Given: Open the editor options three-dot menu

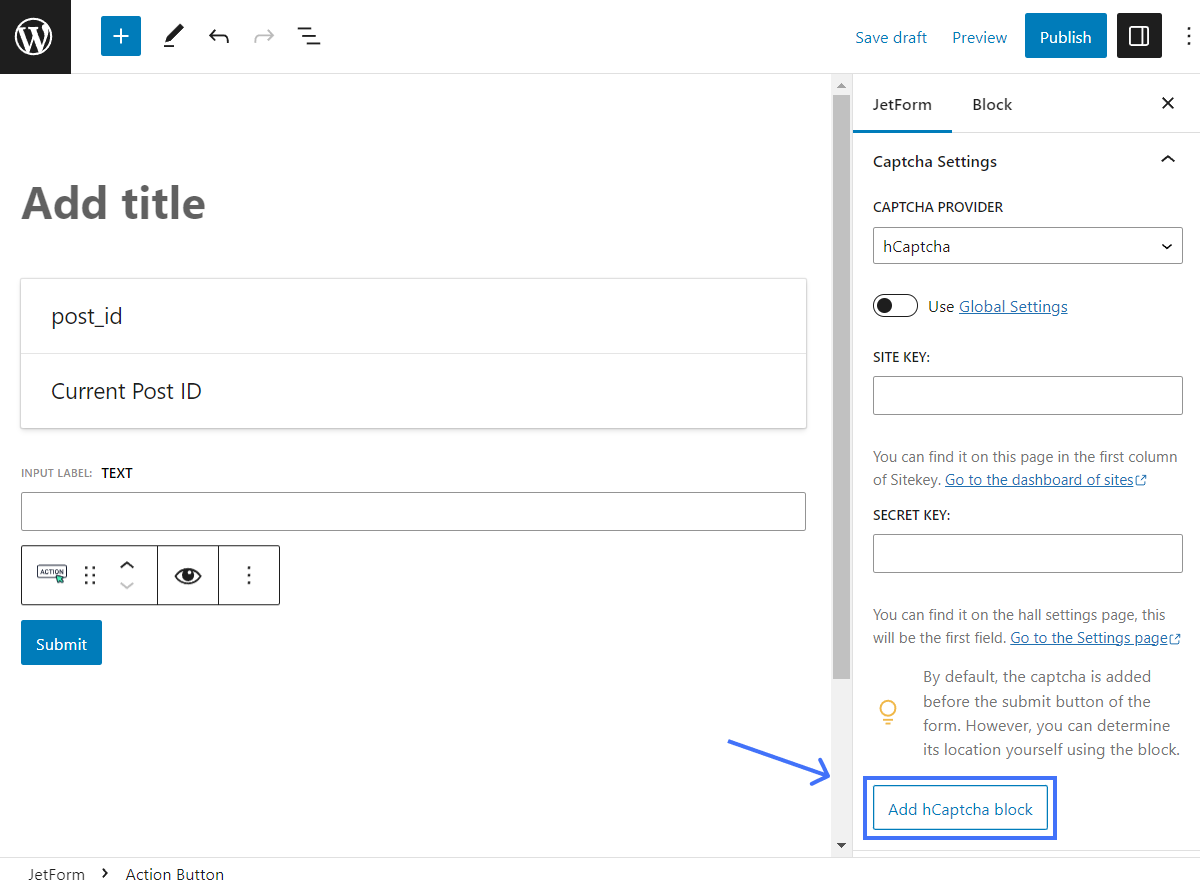Looking at the screenshot, I should (x=1187, y=36).
